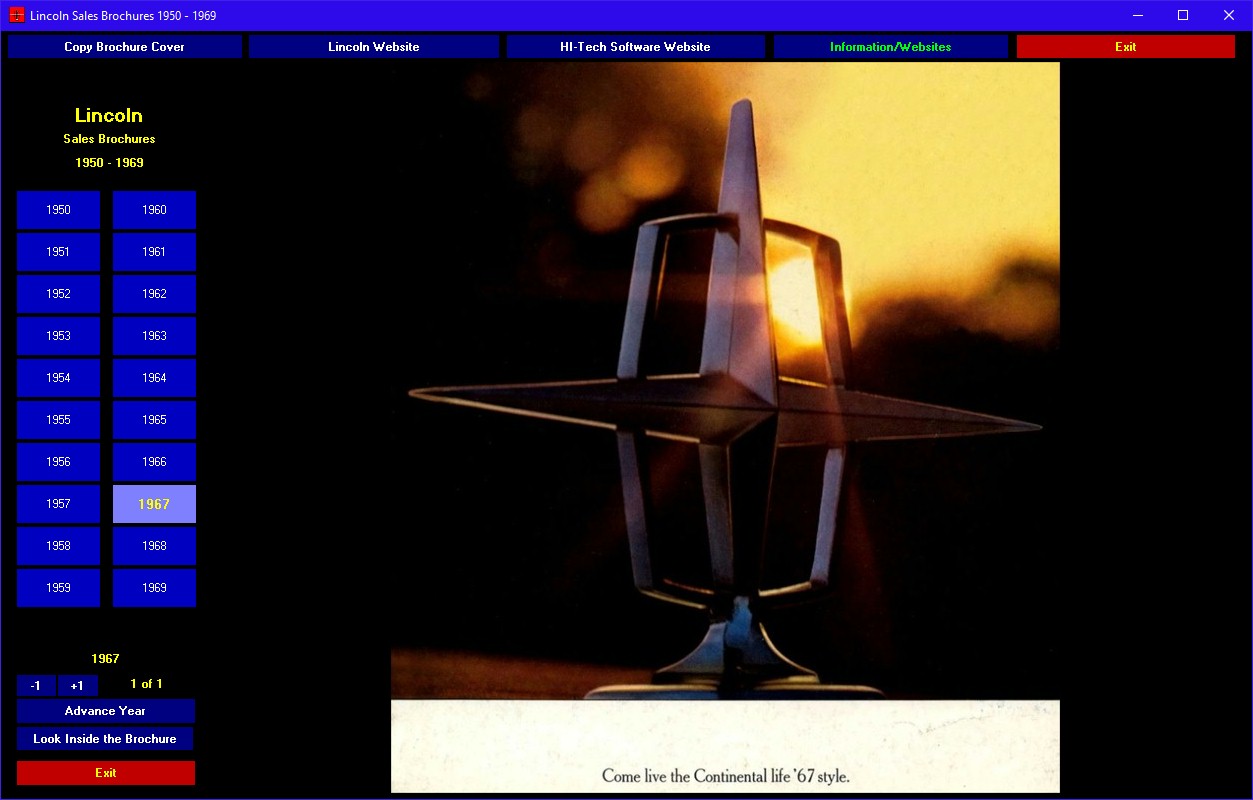Click the 'Sales Brochures' subtitle text
This screenshot has width=1253, height=800.
click(109, 139)
